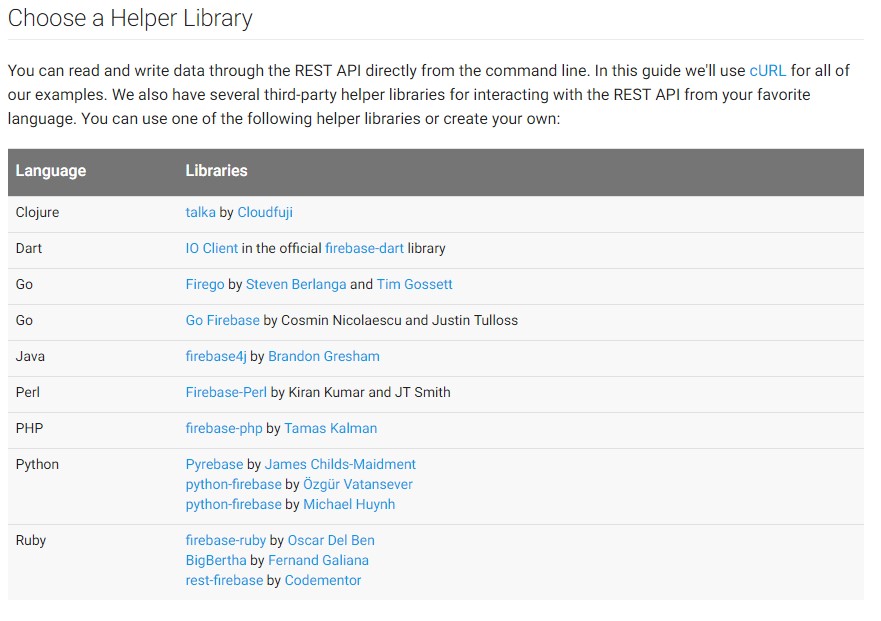Click the Language column header
This screenshot has height=621, width=881.
[51, 171]
